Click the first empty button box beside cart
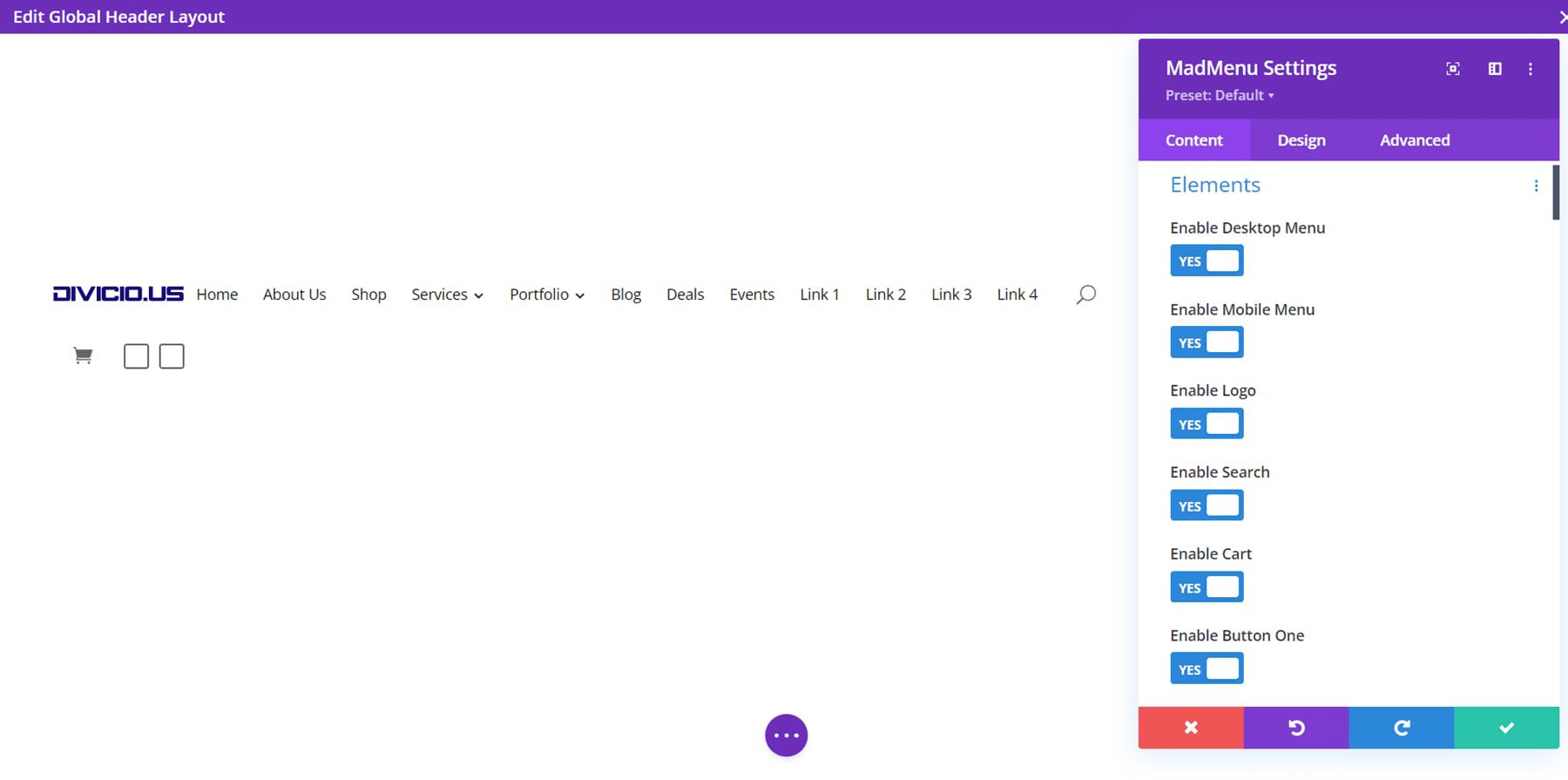 pyautogui.click(x=136, y=356)
